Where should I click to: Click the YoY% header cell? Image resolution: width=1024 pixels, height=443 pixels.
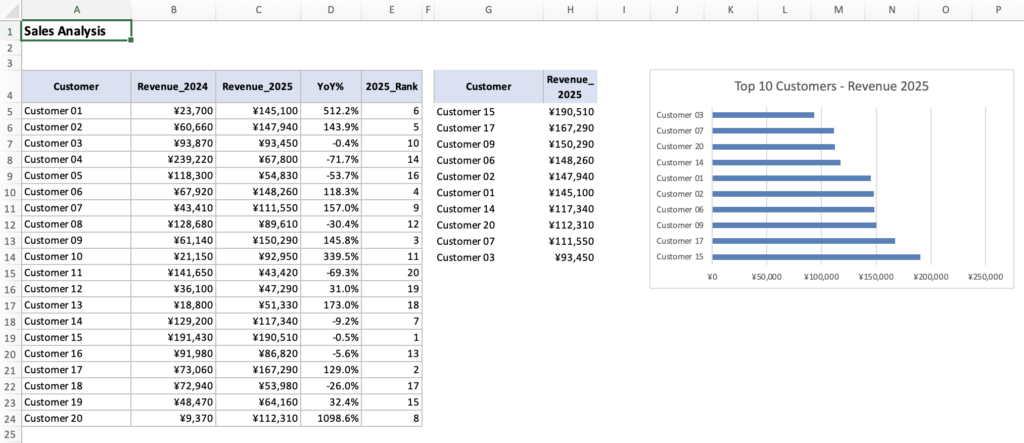[x=331, y=87]
